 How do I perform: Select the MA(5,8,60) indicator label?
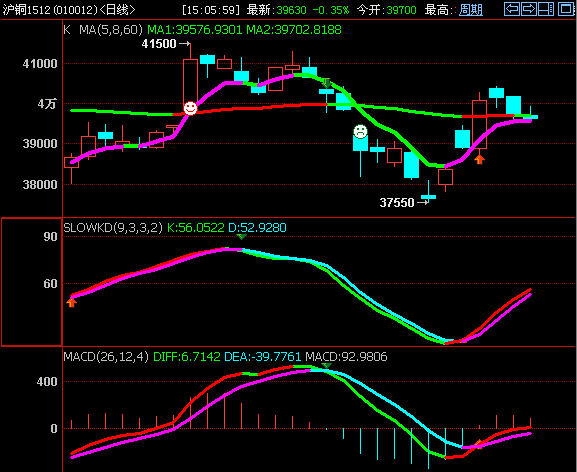pyautogui.click(x=111, y=30)
